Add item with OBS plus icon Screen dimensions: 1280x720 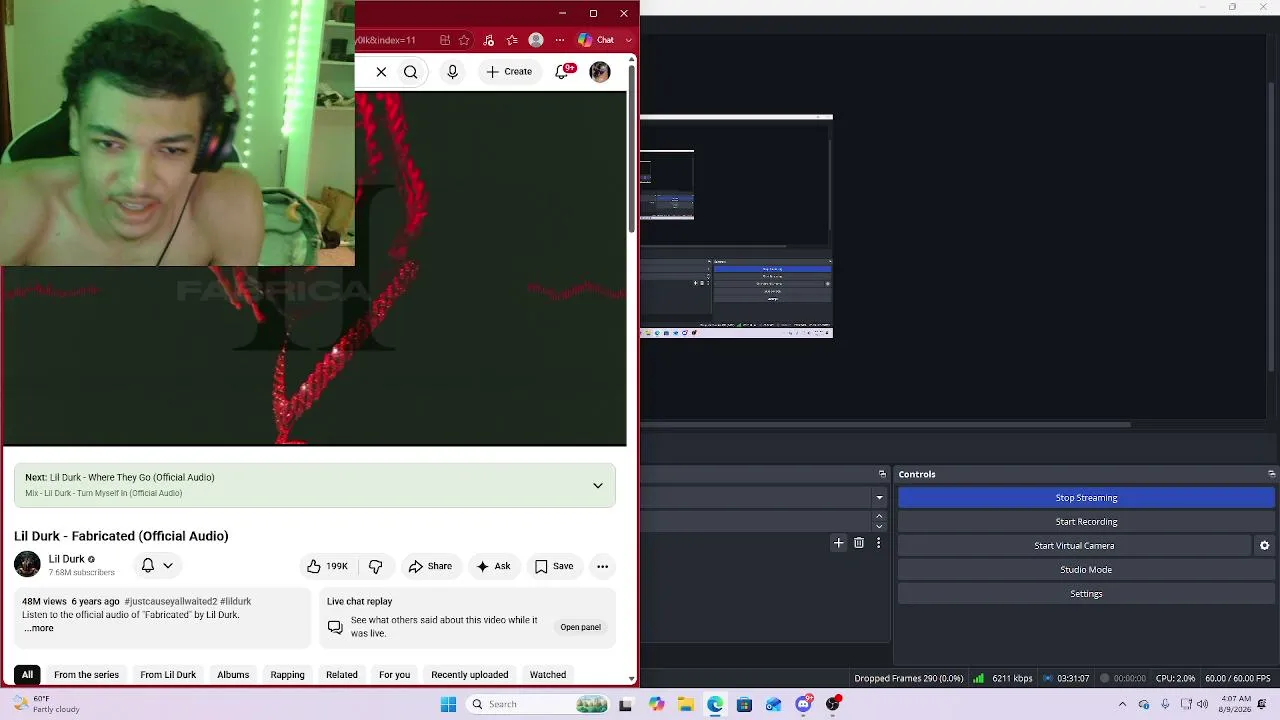[838, 543]
